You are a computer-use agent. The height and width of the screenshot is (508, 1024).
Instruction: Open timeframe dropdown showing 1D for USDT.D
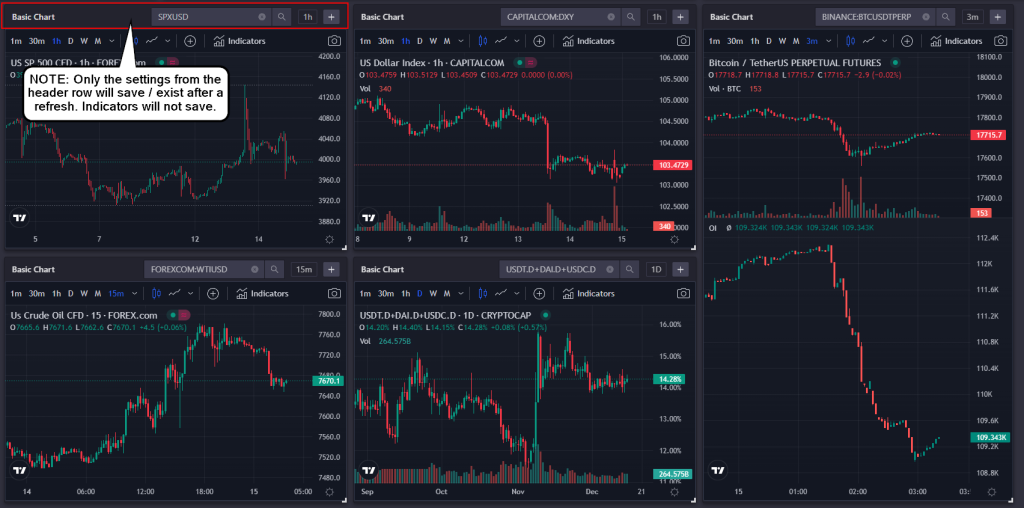pyautogui.click(x=656, y=269)
